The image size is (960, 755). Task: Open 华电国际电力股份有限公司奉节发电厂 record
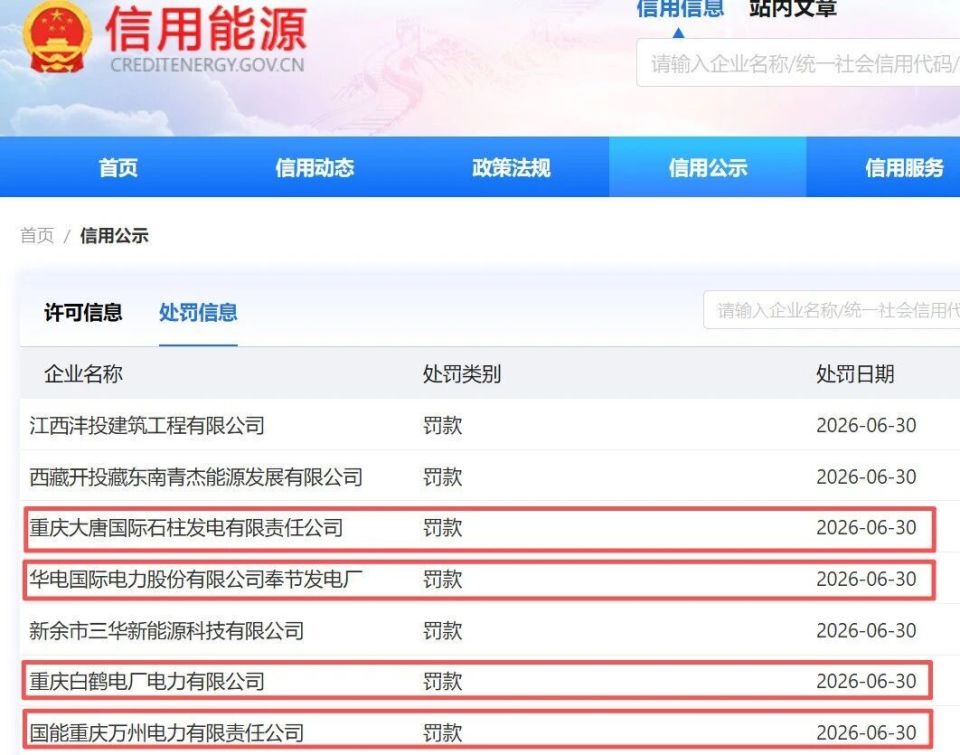[196, 579]
